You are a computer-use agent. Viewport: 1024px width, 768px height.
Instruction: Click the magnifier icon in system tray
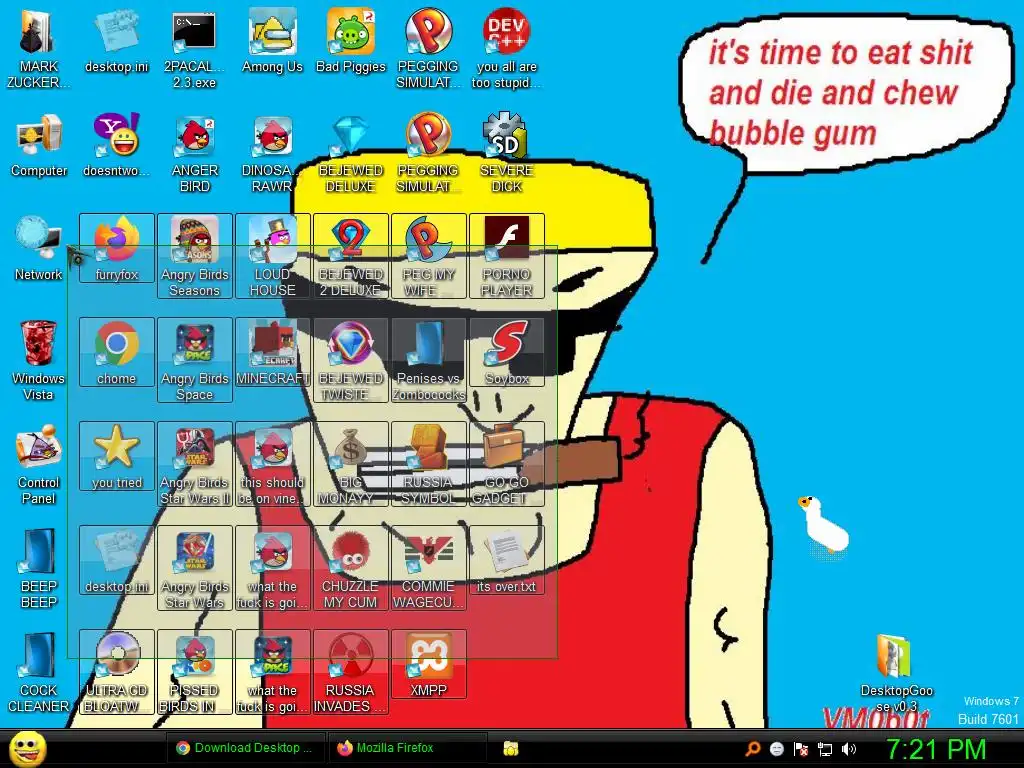[753, 748]
